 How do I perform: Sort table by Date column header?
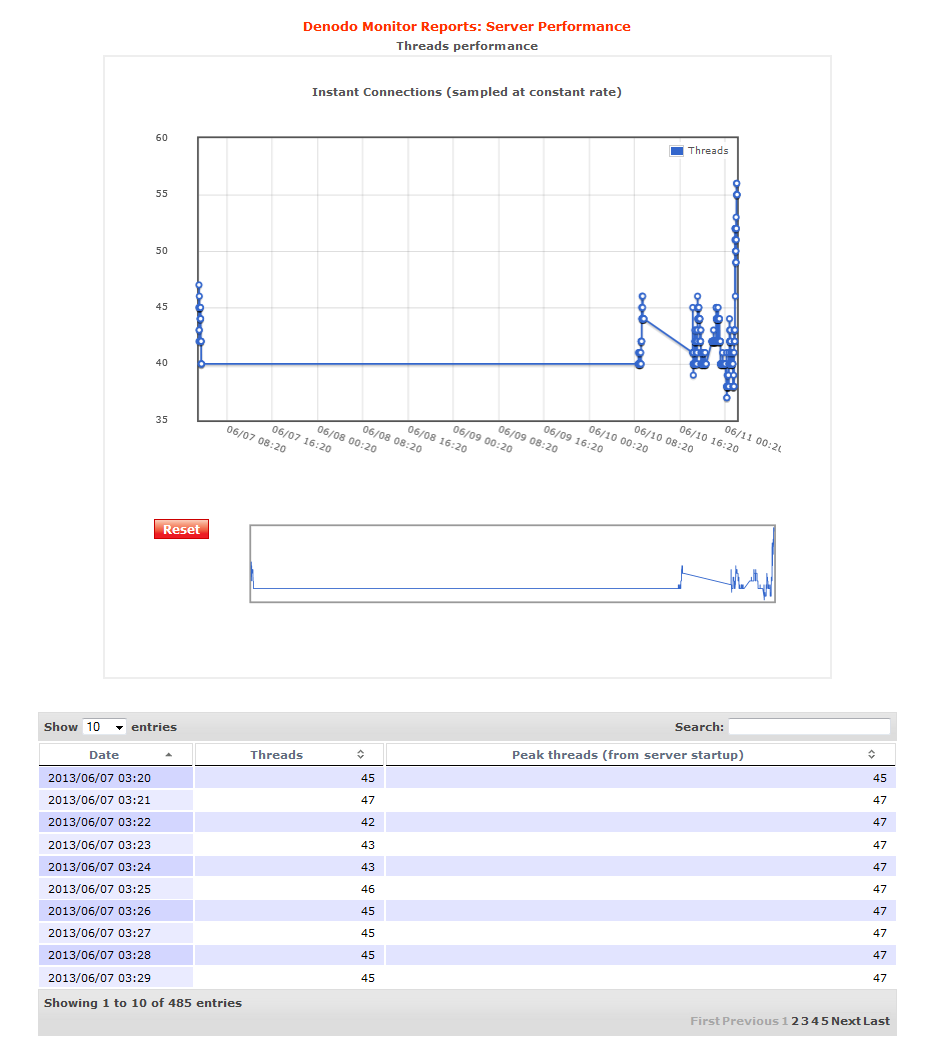[116, 755]
